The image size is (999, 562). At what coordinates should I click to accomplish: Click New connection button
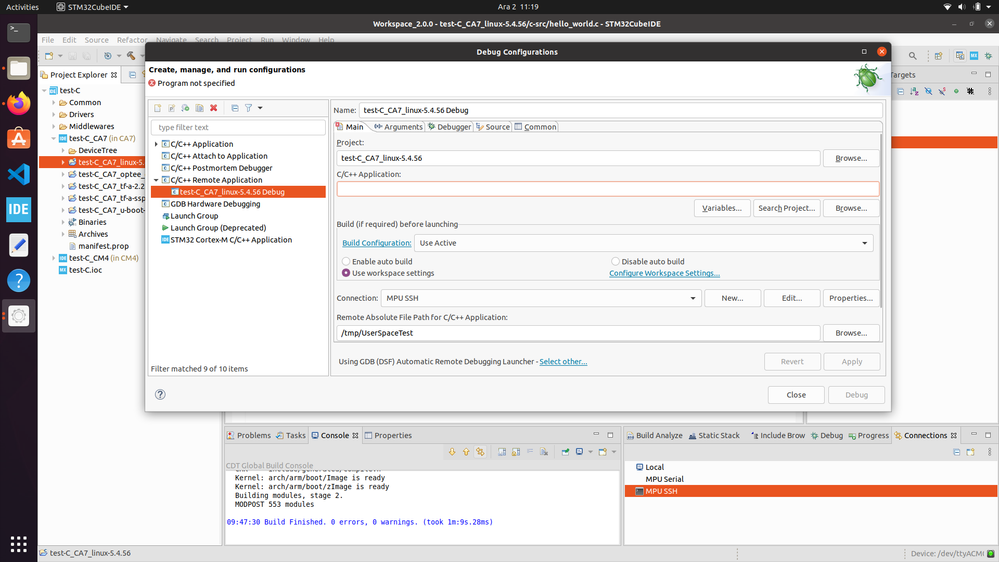732,298
